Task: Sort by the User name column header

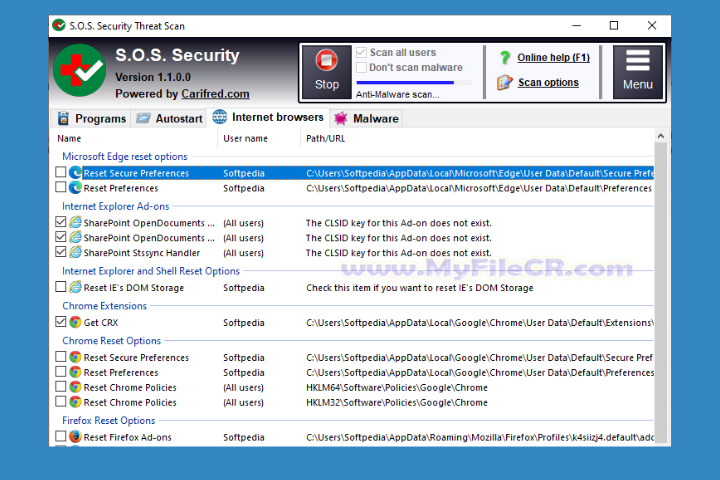Action: pyautogui.click(x=245, y=139)
